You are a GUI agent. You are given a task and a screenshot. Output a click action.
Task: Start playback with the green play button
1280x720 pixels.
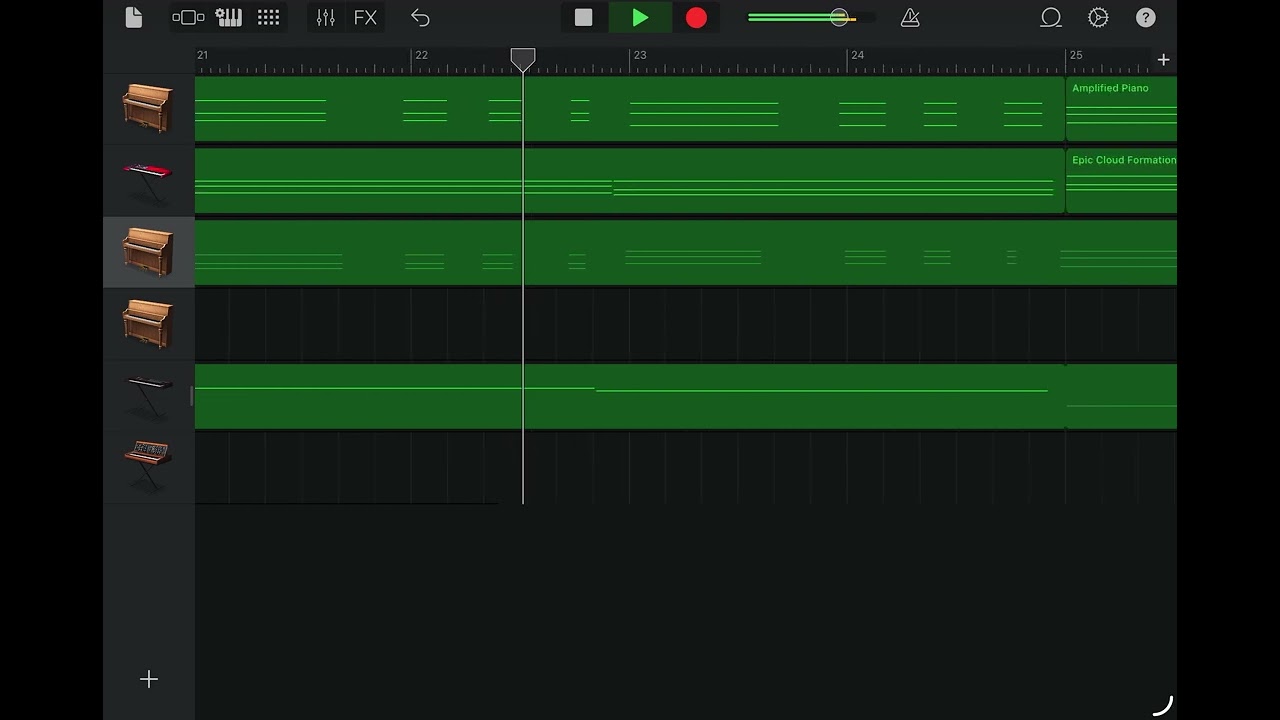point(640,18)
